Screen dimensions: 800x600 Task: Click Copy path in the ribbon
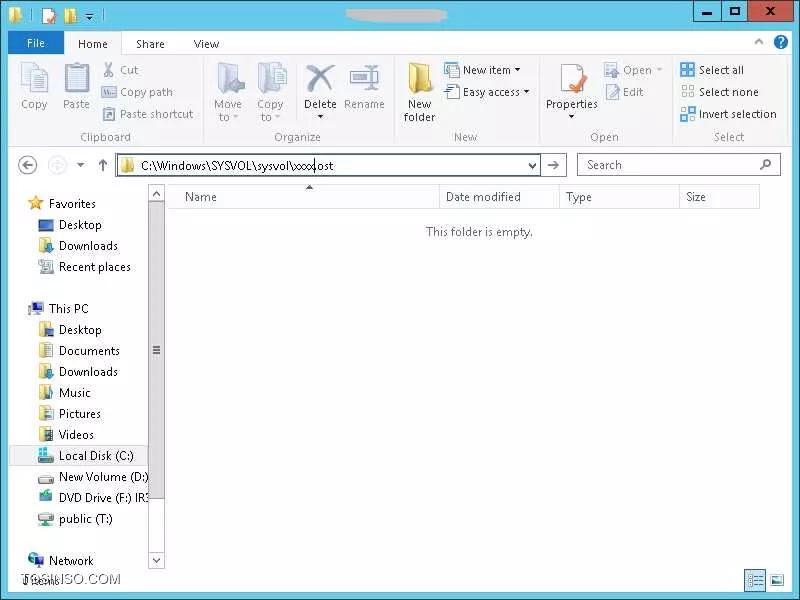tap(137, 92)
